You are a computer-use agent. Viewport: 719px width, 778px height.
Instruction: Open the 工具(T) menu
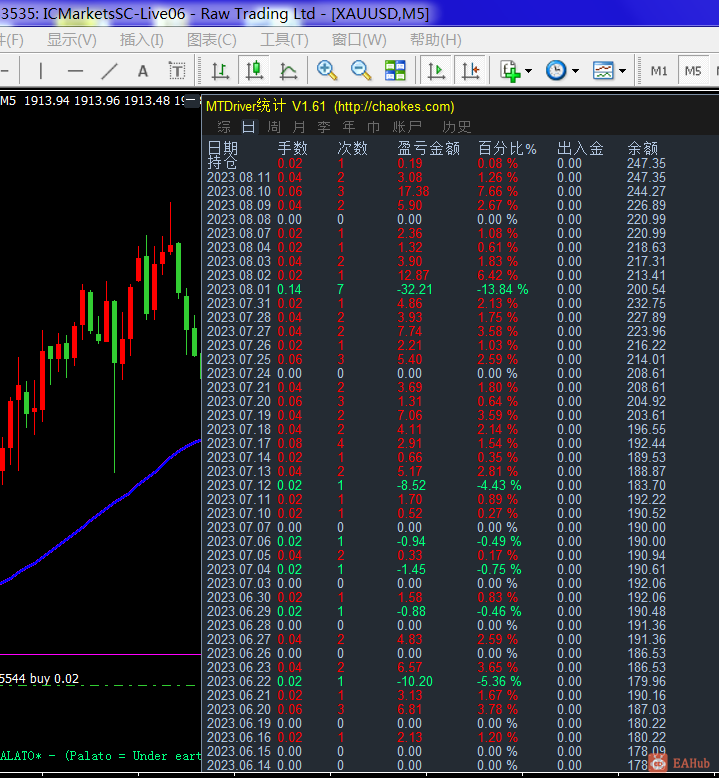tap(284, 40)
